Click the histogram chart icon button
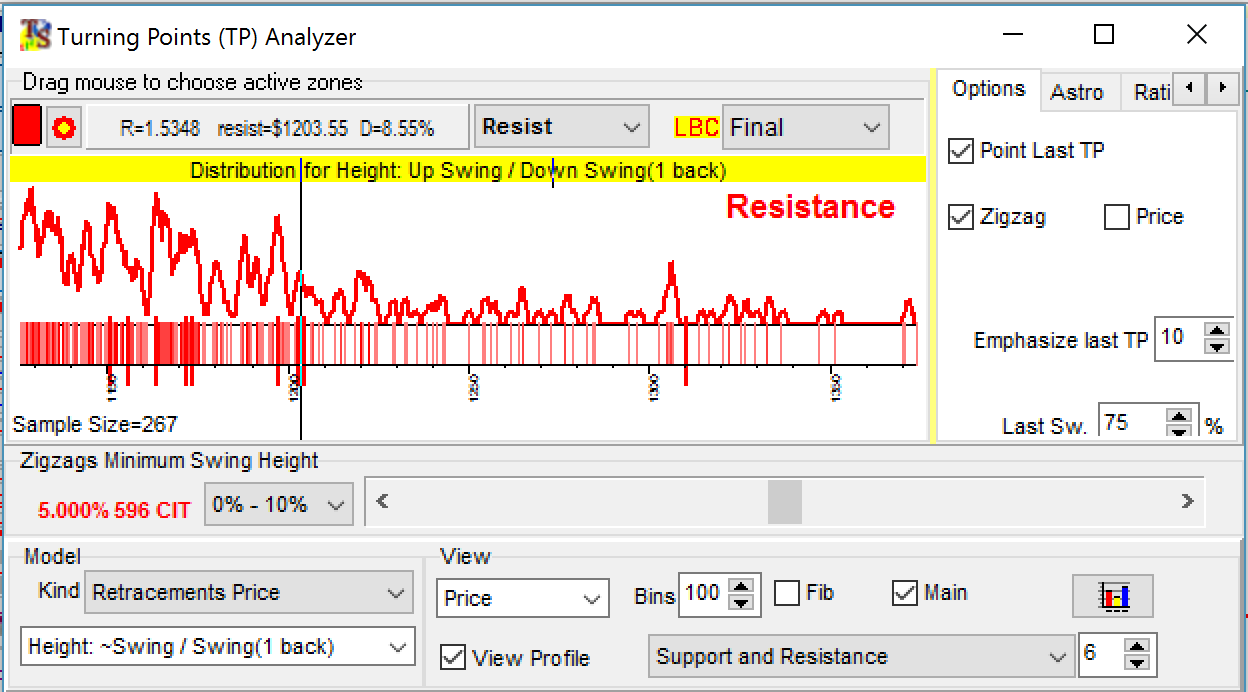The width and height of the screenshot is (1248, 692). pos(1113,596)
